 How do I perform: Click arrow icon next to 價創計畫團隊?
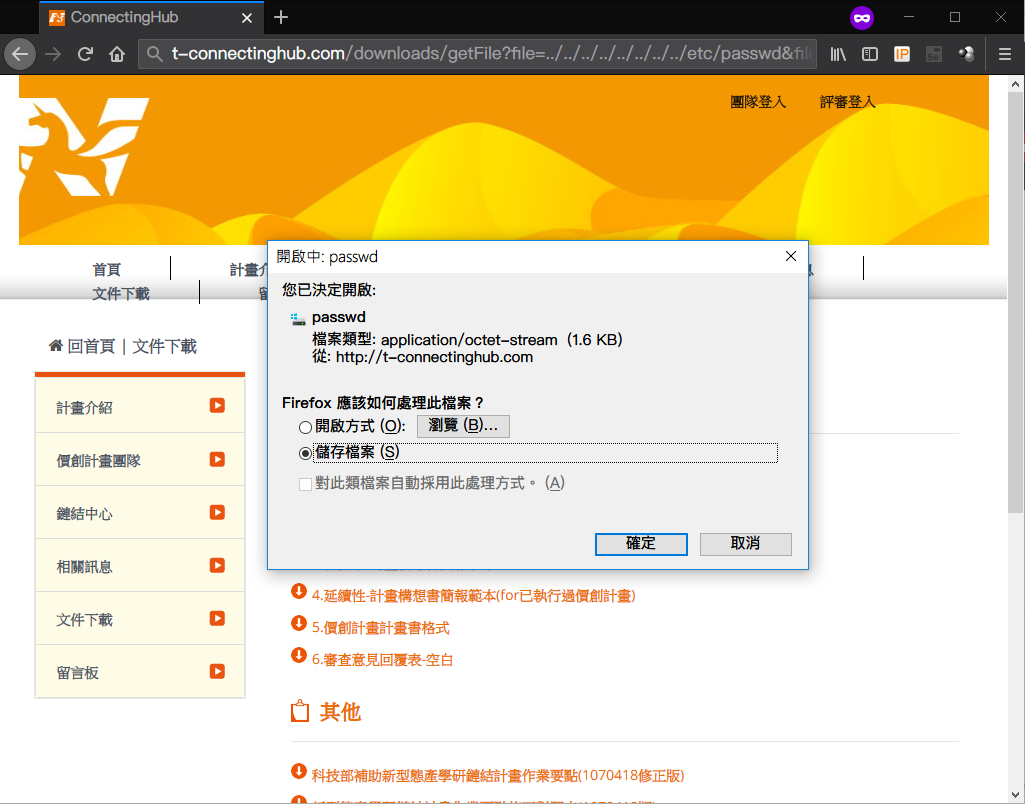[217, 460]
